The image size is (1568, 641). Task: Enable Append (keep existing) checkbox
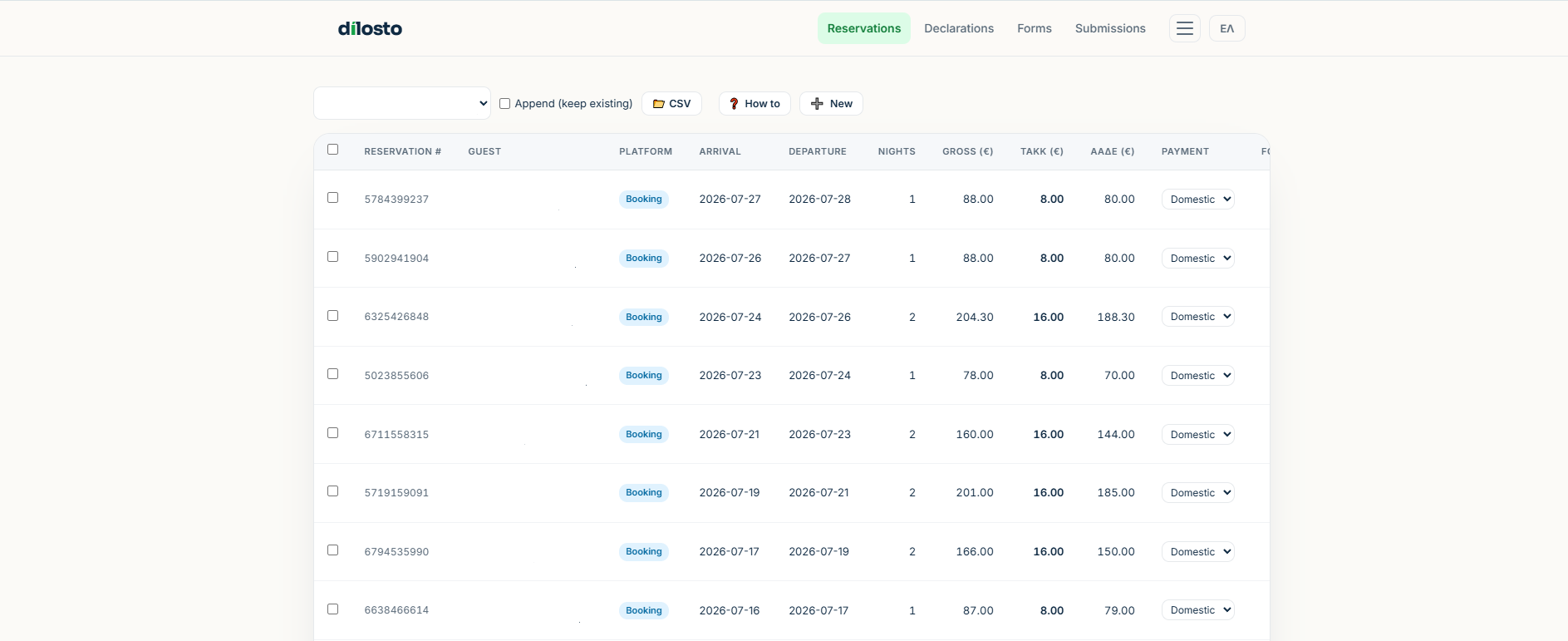(504, 104)
